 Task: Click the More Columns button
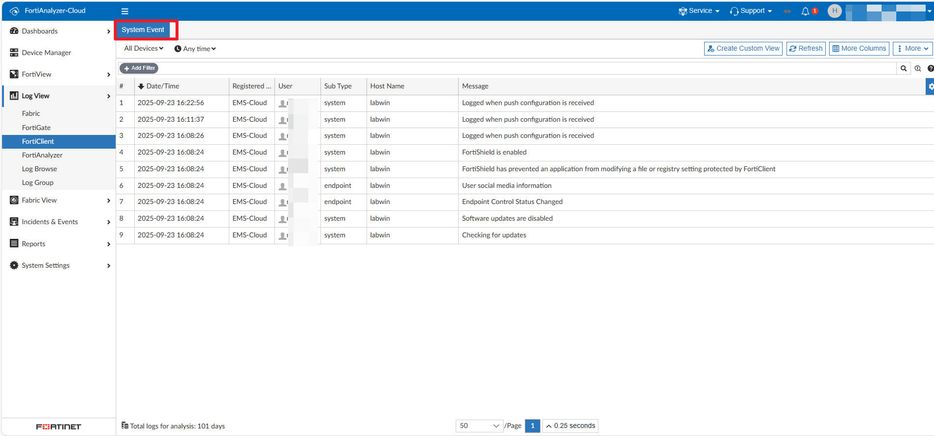[x=859, y=48]
